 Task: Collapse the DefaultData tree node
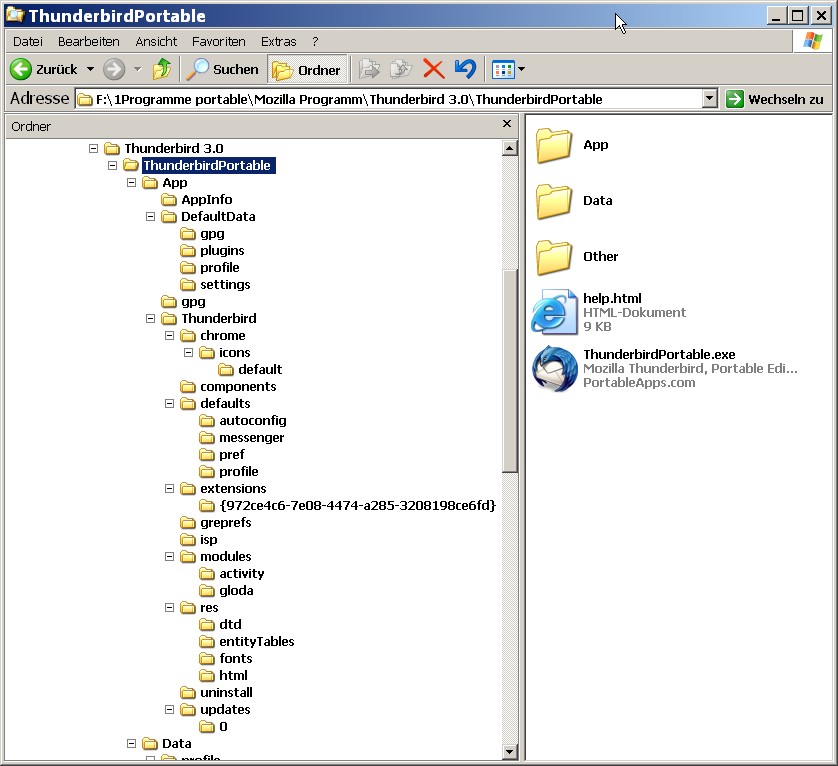[151, 217]
